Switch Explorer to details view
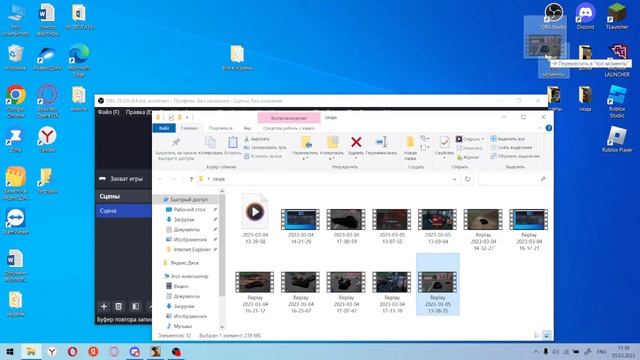This screenshot has height=360, width=640. point(537,336)
